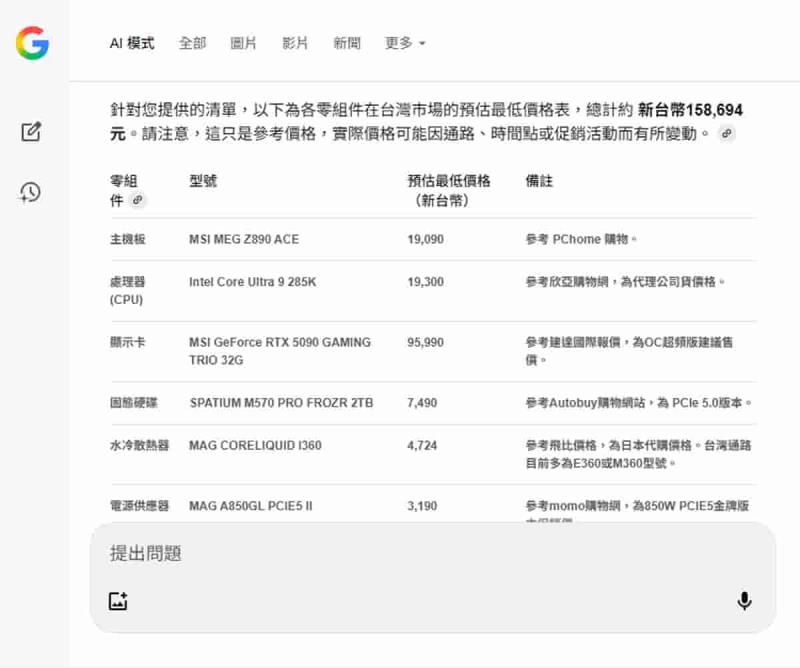Click the 備註 column header
Viewport: 800px width, 668px height.
pyautogui.click(x=539, y=181)
